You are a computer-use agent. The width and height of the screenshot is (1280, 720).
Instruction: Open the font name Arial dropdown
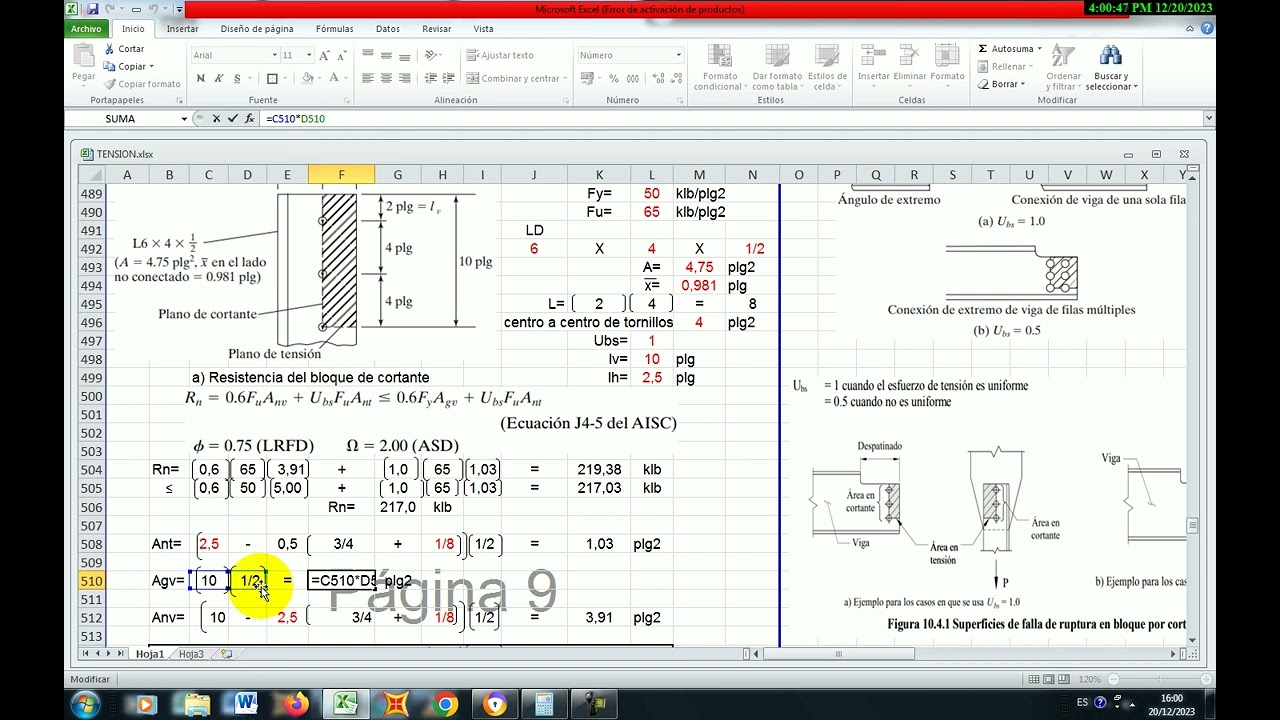pyautogui.click(x=275, y=55)
